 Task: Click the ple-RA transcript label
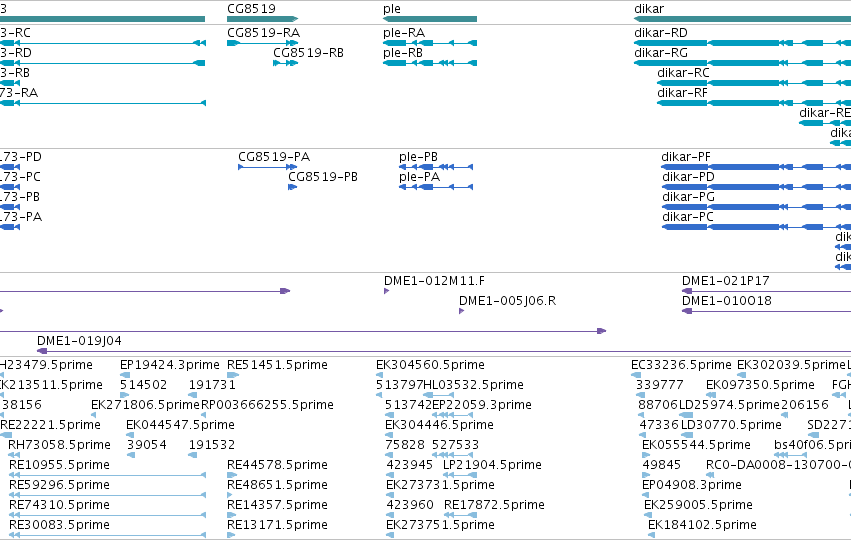click(x=404, y=33)
